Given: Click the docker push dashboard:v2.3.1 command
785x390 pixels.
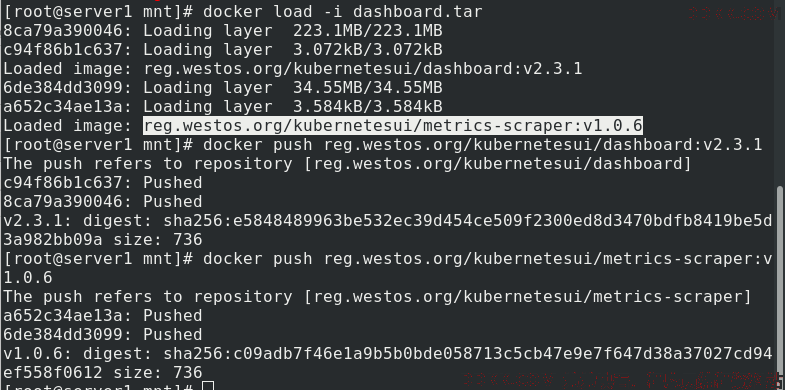Looking at the screenshot, I should click(x=483, y=145).
